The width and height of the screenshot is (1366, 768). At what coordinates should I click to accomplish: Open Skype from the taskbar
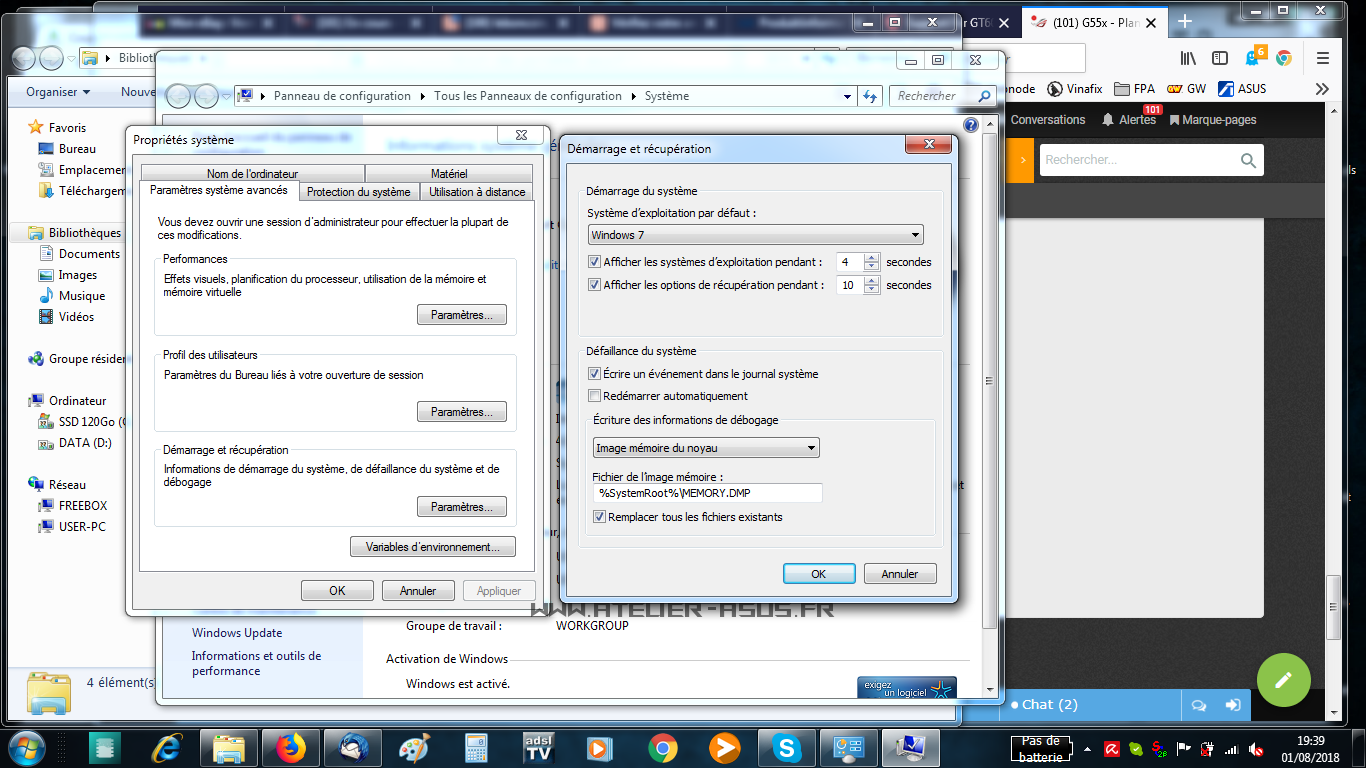tap(786, 748)
